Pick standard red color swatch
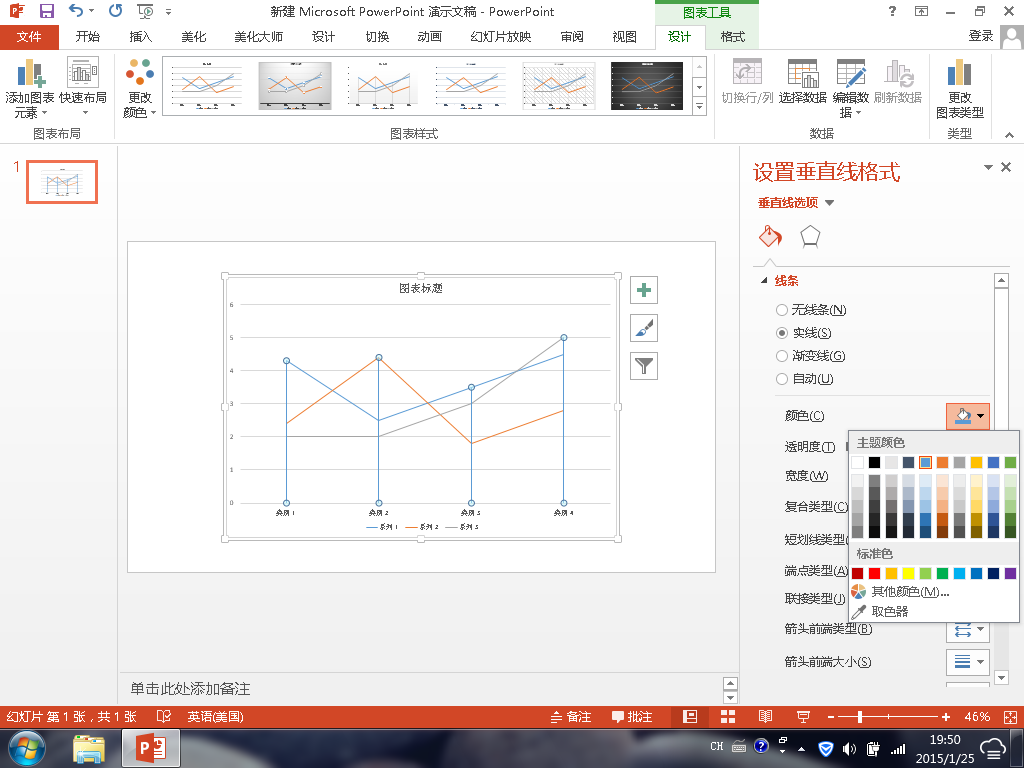This screenshot has width=1024, height=768. [874, 573]
